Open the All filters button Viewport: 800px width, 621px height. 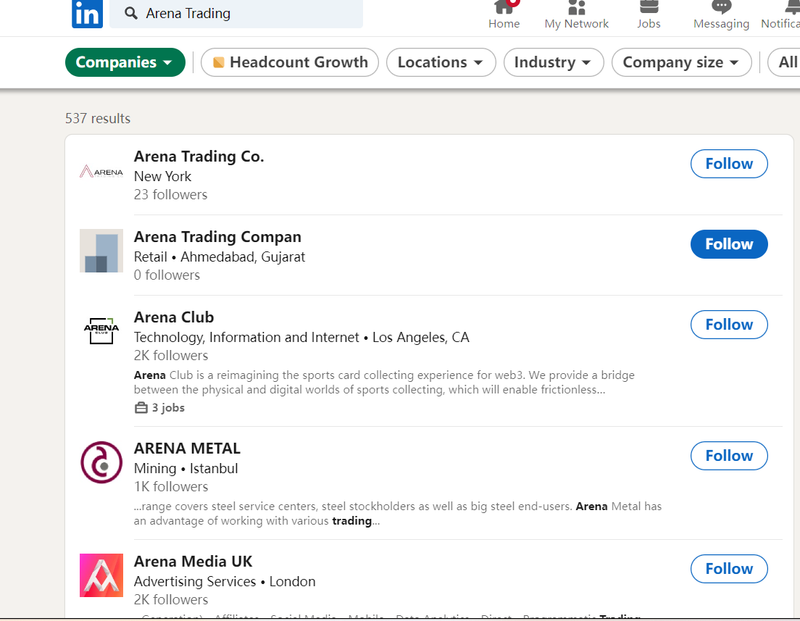(x=785, y=62)
